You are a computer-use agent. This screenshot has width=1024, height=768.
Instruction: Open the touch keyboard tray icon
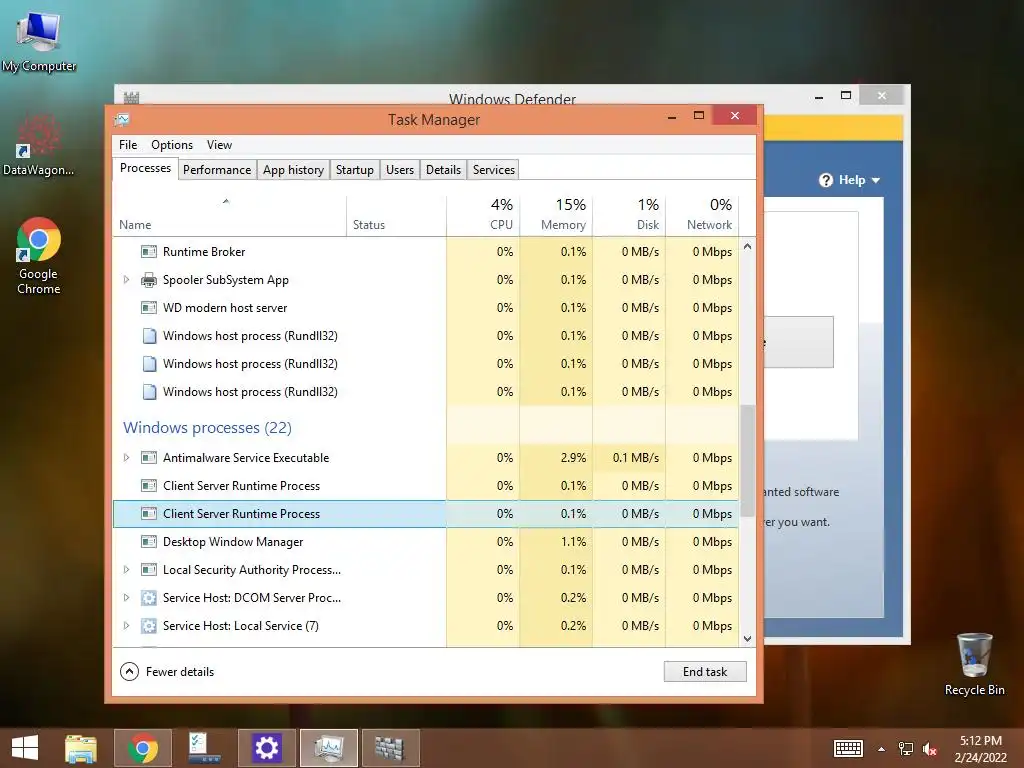point(848,748)
